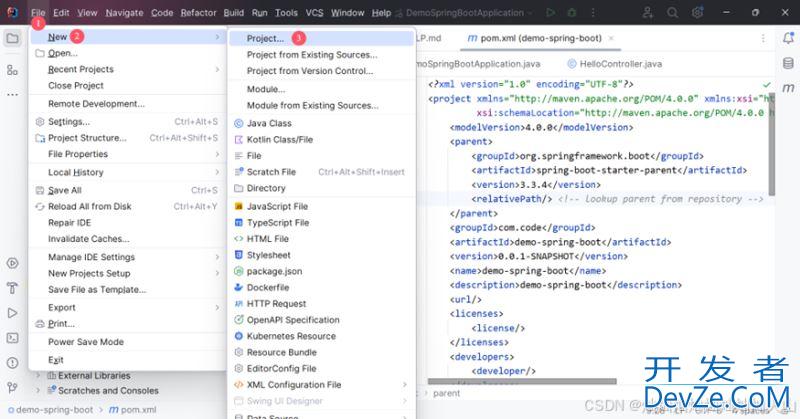The width and height of the screenshot is (800, 419).
Task: Open DemoSpringBootApplication run configuration dropdown
Action: point(465,13)
